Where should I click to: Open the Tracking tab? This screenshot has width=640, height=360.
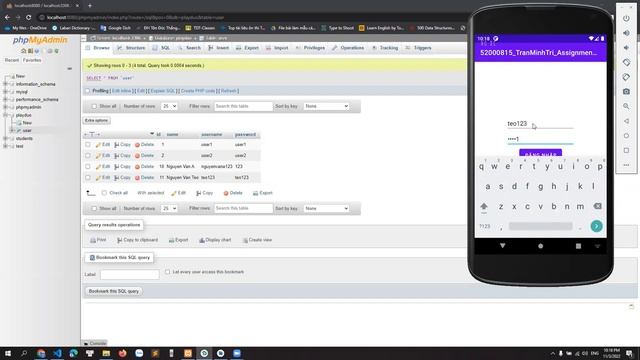click(x=384, y=48)
